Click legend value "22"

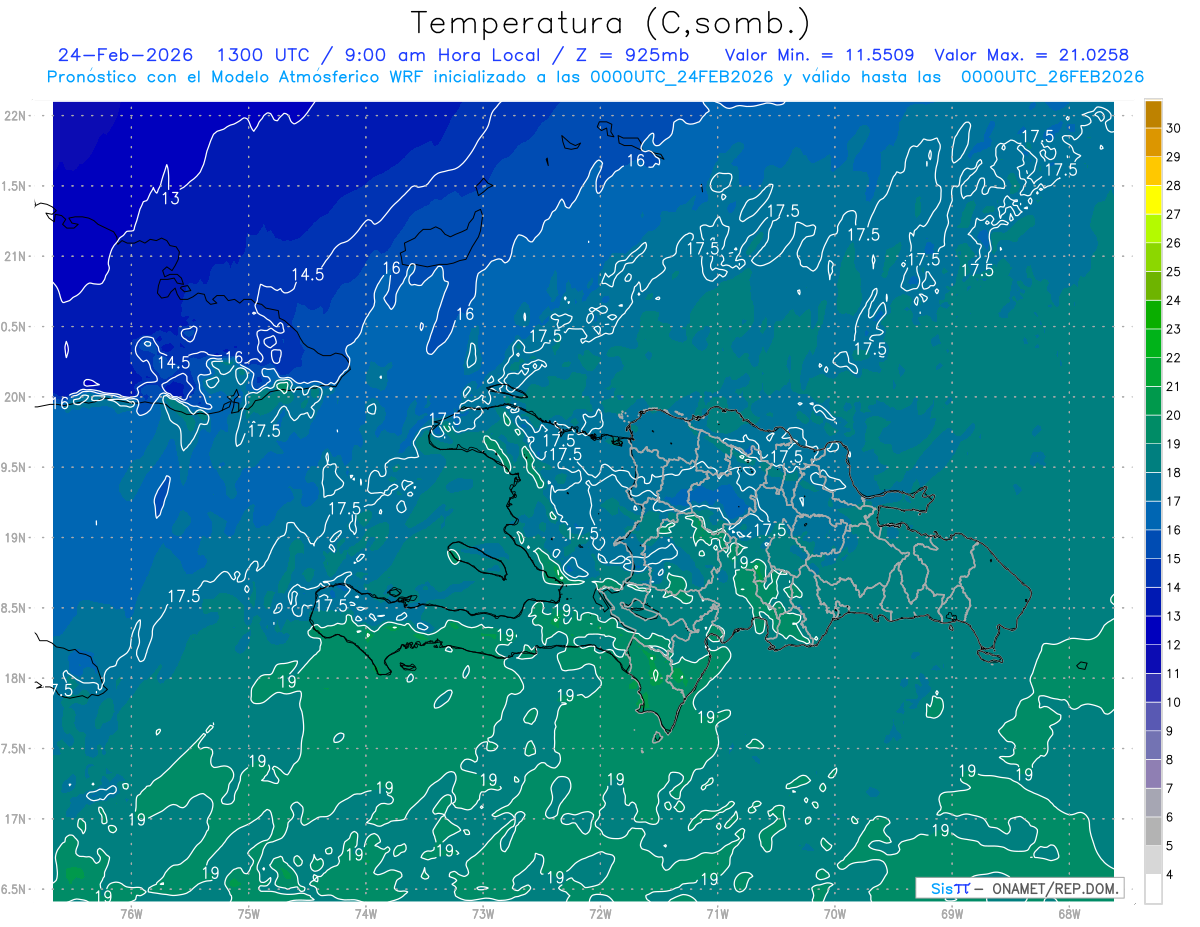1174,358
